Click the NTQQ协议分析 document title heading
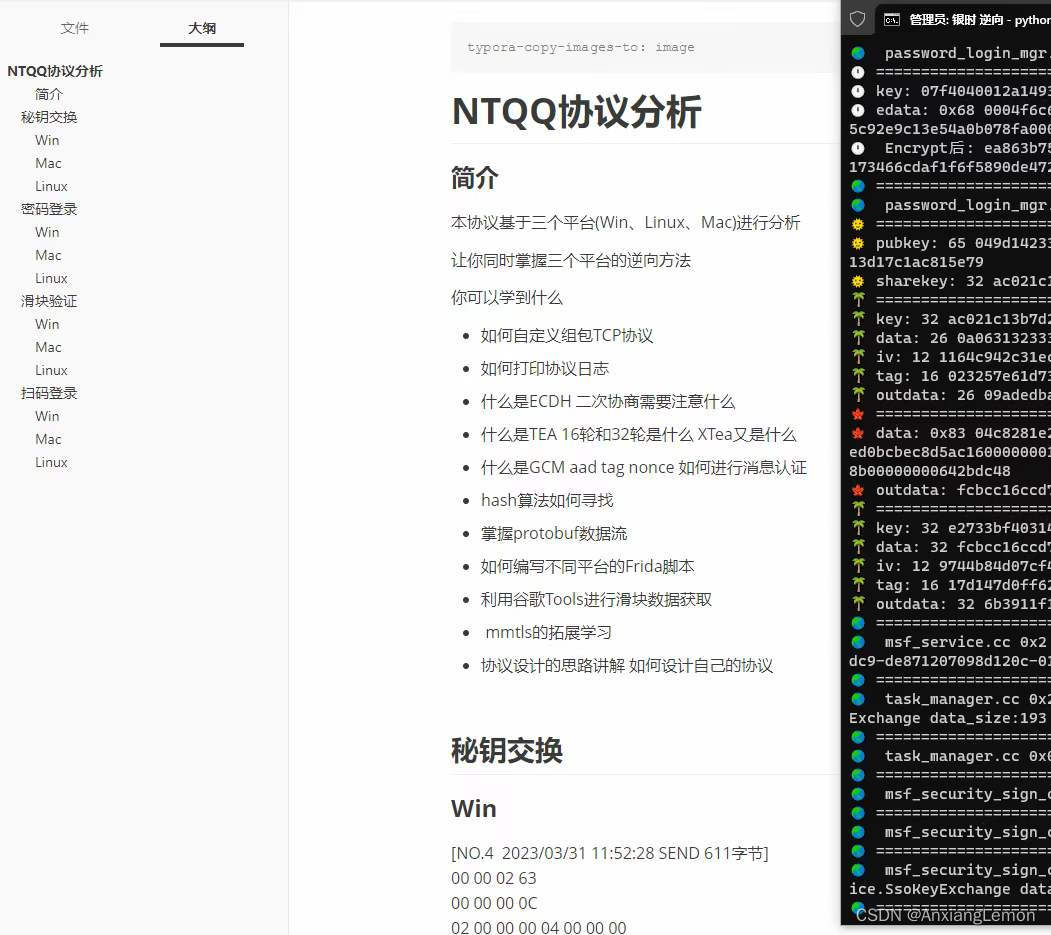Screen dimensions: 1051x935 pos(576,111)
